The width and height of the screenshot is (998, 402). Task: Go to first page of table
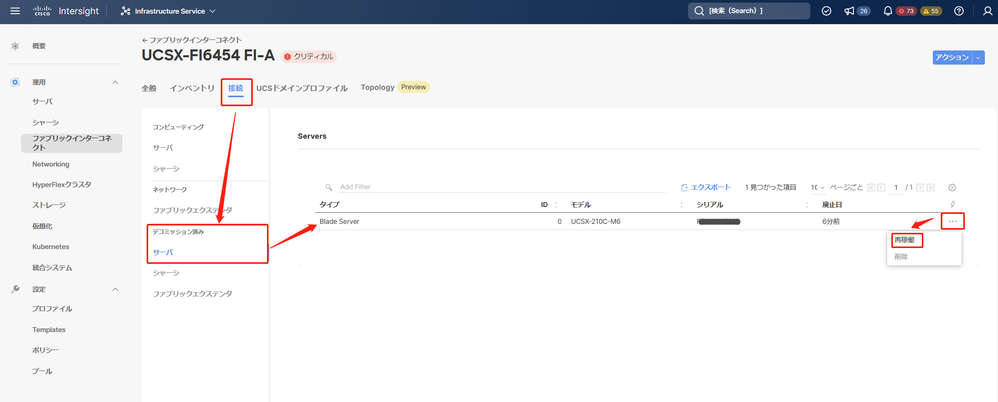point(871,188)
